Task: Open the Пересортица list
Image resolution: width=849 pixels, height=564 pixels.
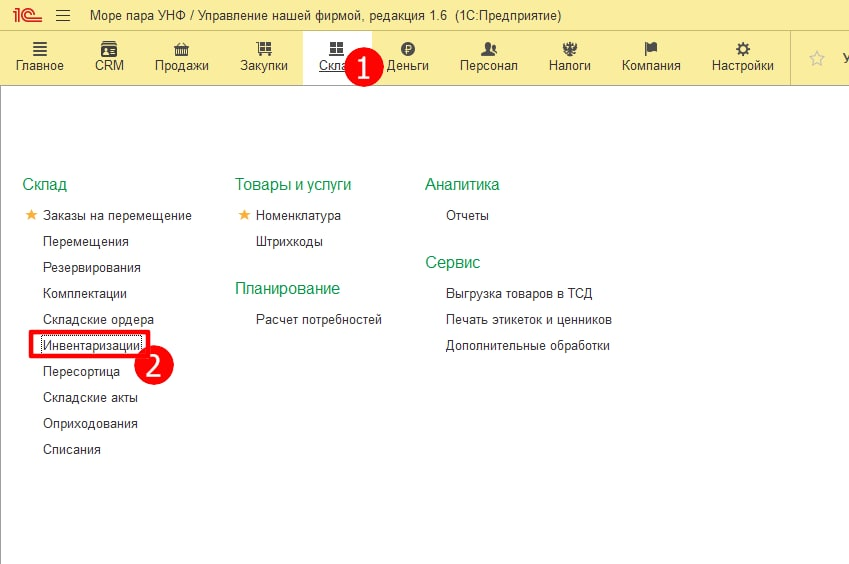Action: pos(81,371)
